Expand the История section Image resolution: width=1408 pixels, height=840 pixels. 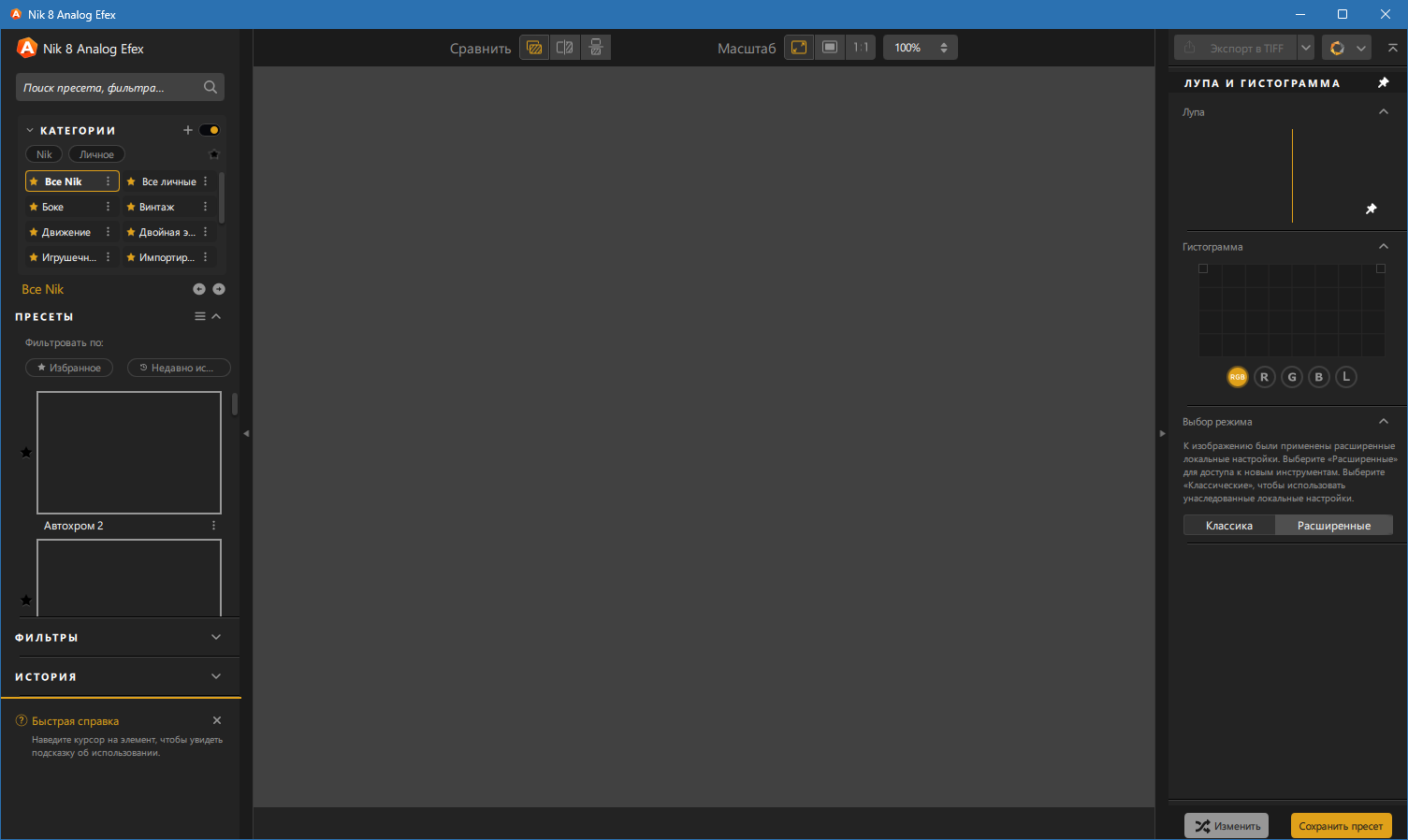216,676
